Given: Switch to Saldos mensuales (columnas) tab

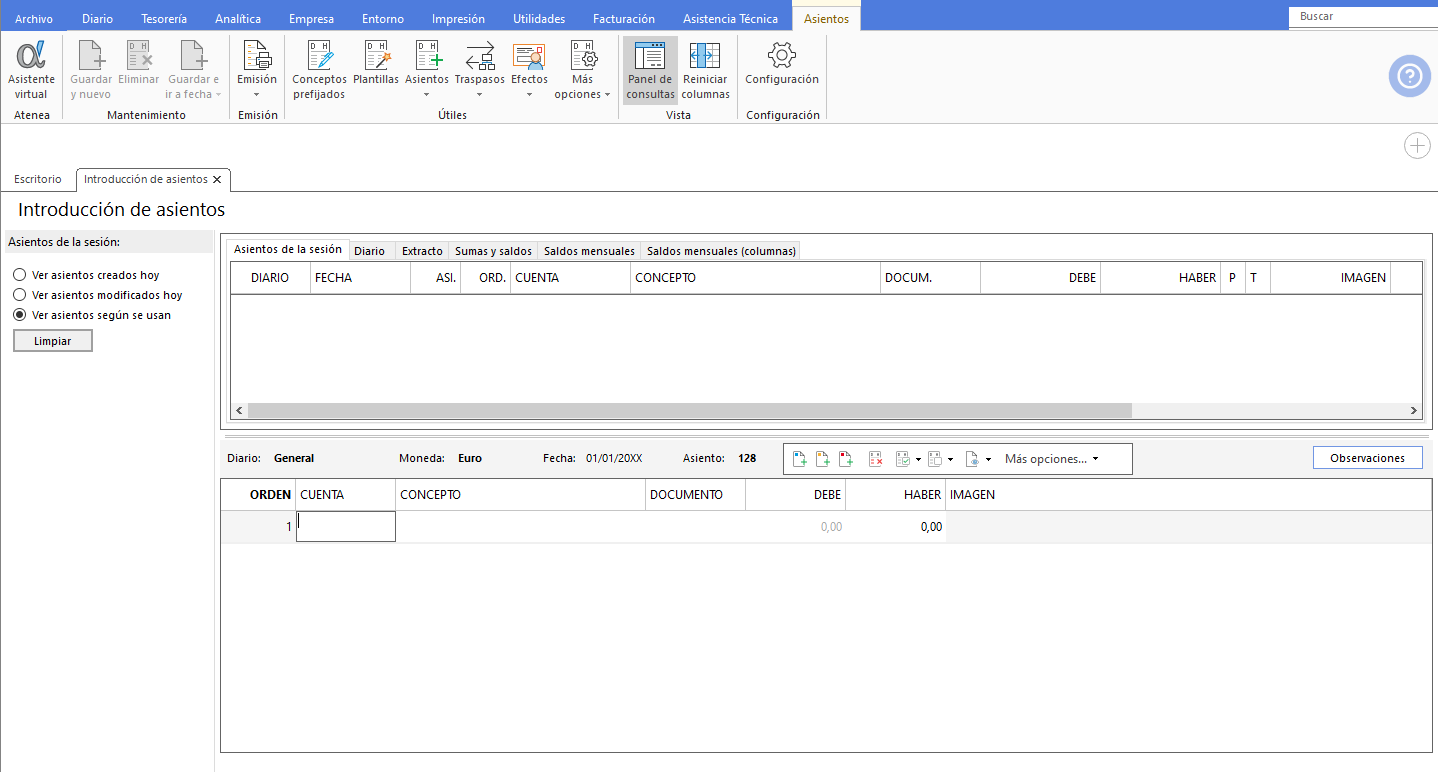Looking at the screenshot, I should tap(721, 251).
